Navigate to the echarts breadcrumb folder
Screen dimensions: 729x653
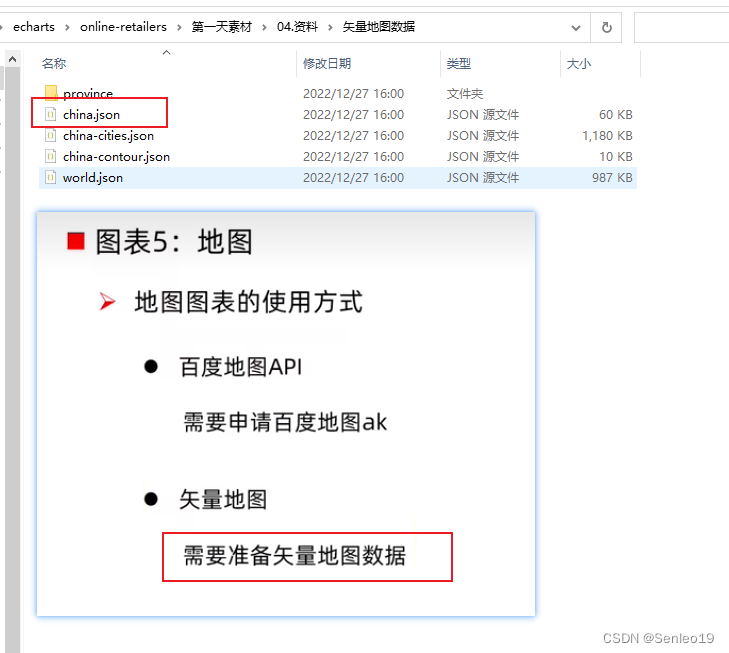click(x=34, y=27)
